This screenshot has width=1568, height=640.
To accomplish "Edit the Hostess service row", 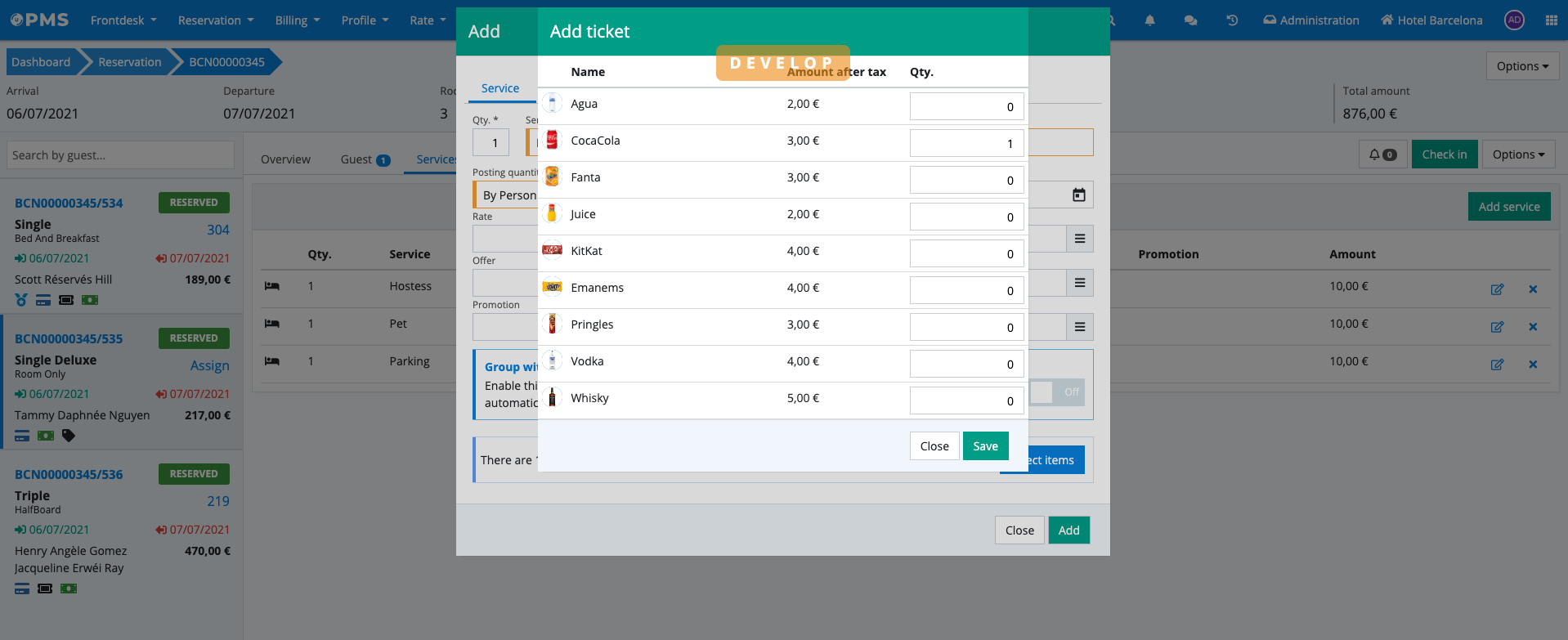I will (x=1496, y=289).
